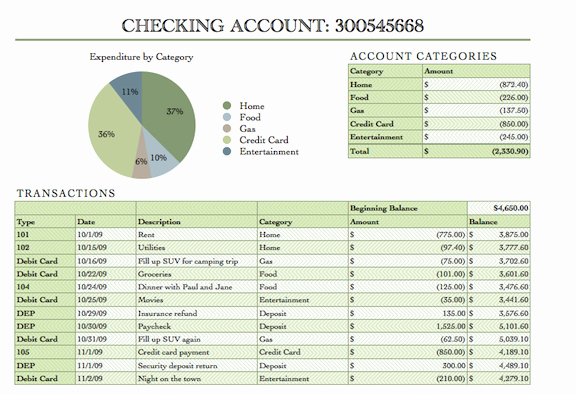Click 'Night on the town' cell
This screenshot has width=576, height=394.
coord(197,378)
